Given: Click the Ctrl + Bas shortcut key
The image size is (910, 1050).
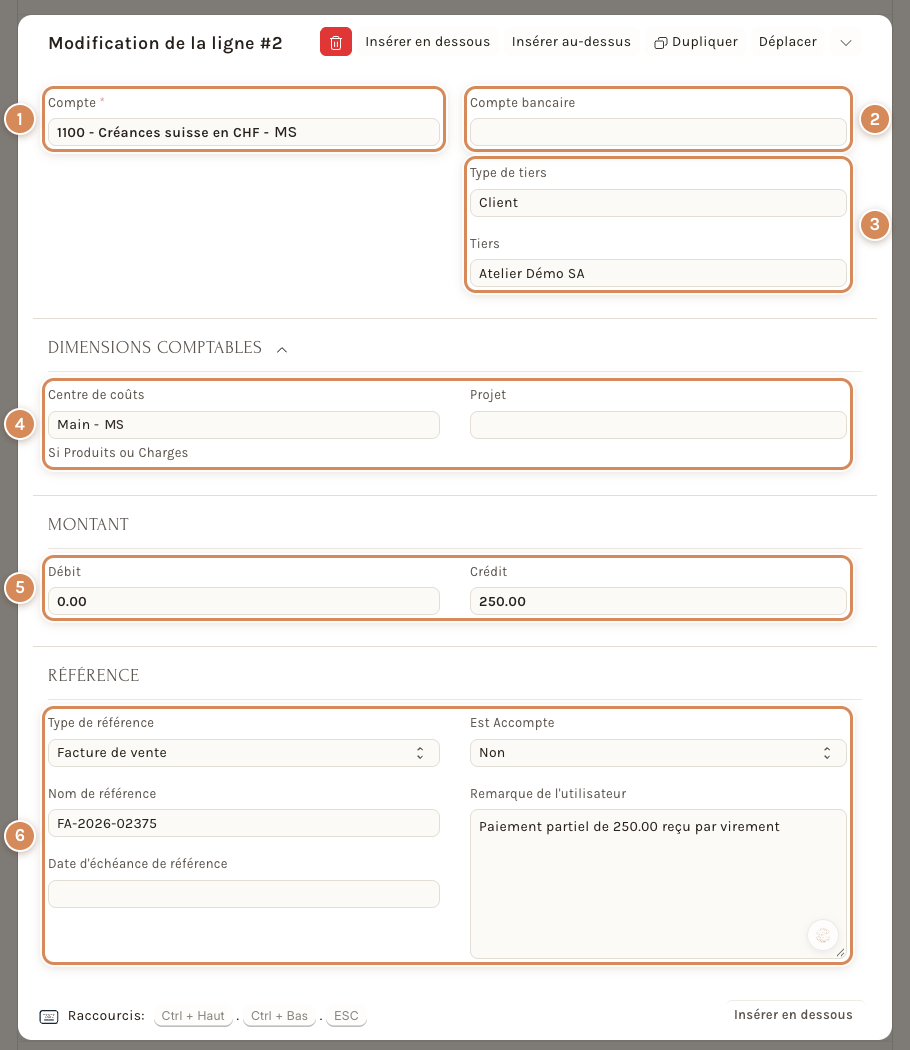Looking at the screenshot, I should 279,1016.
